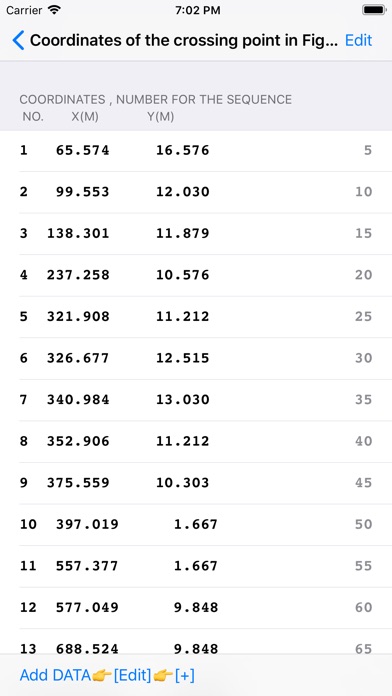Tap the pointing hand emoji before [Edit]
This screenshot has height=696, width=392.
point(102,676)
